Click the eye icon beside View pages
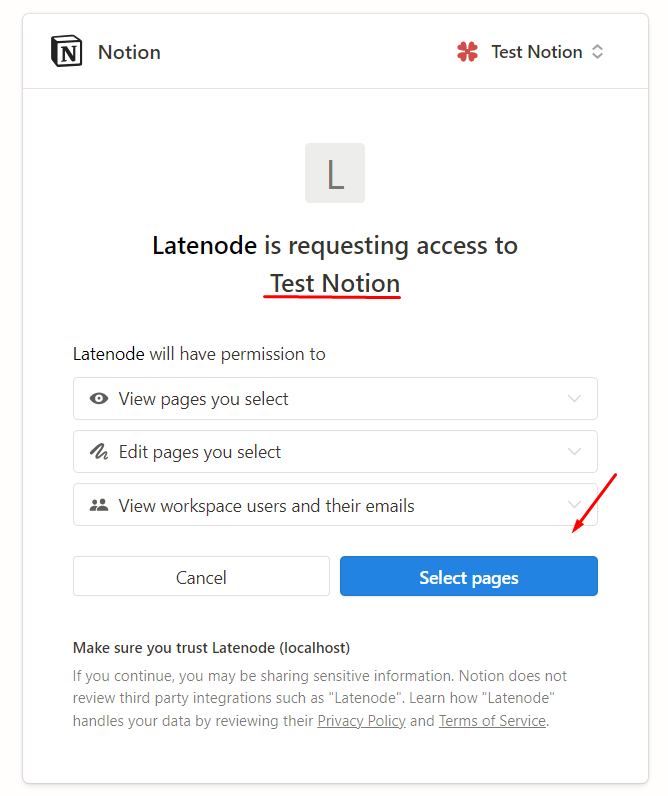 99,399
